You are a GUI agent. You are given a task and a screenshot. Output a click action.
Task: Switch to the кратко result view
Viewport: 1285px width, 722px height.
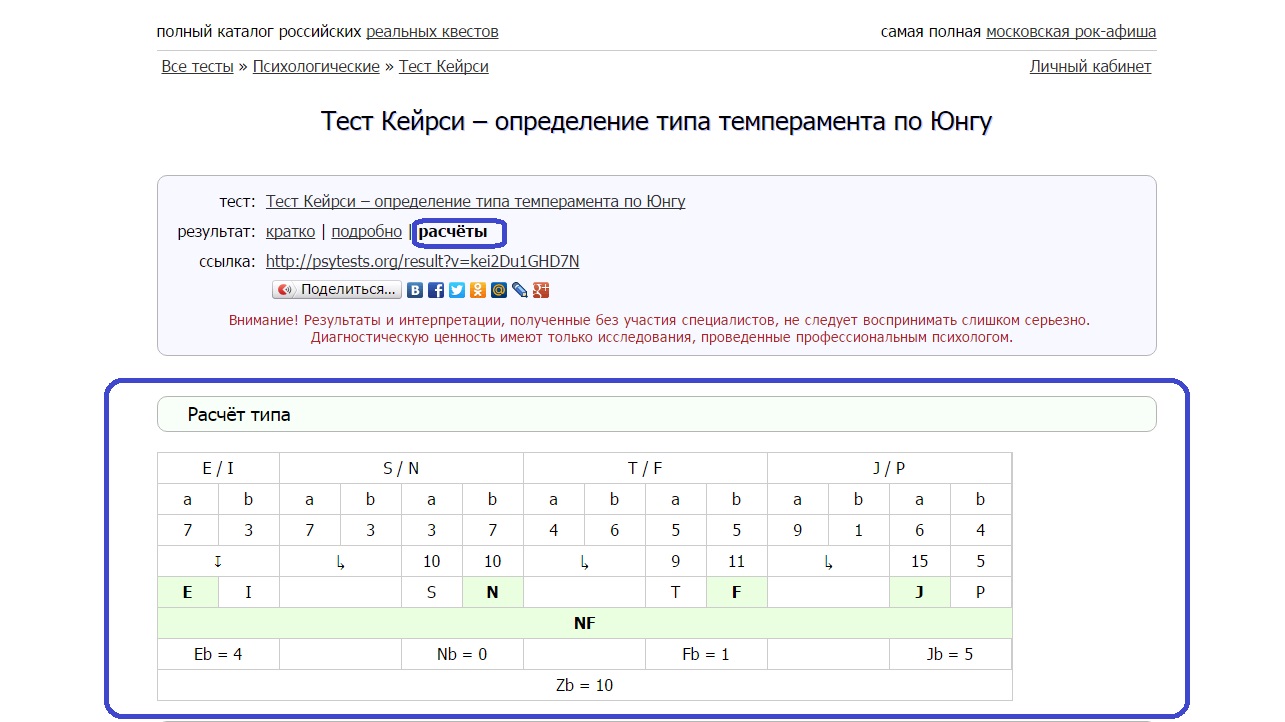click(x=289, y=232)
